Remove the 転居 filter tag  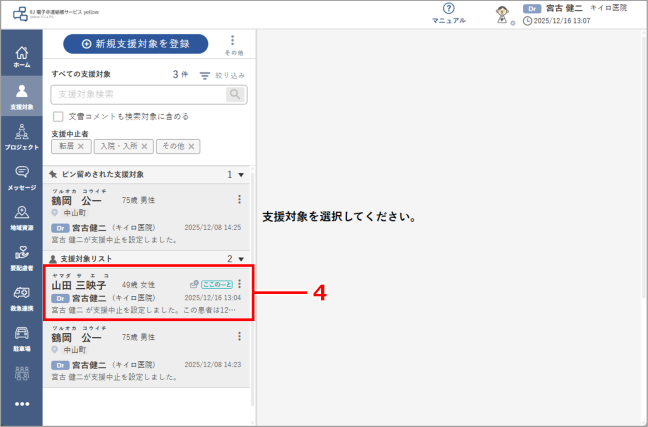pyautogui.click(x=81, y=146)
